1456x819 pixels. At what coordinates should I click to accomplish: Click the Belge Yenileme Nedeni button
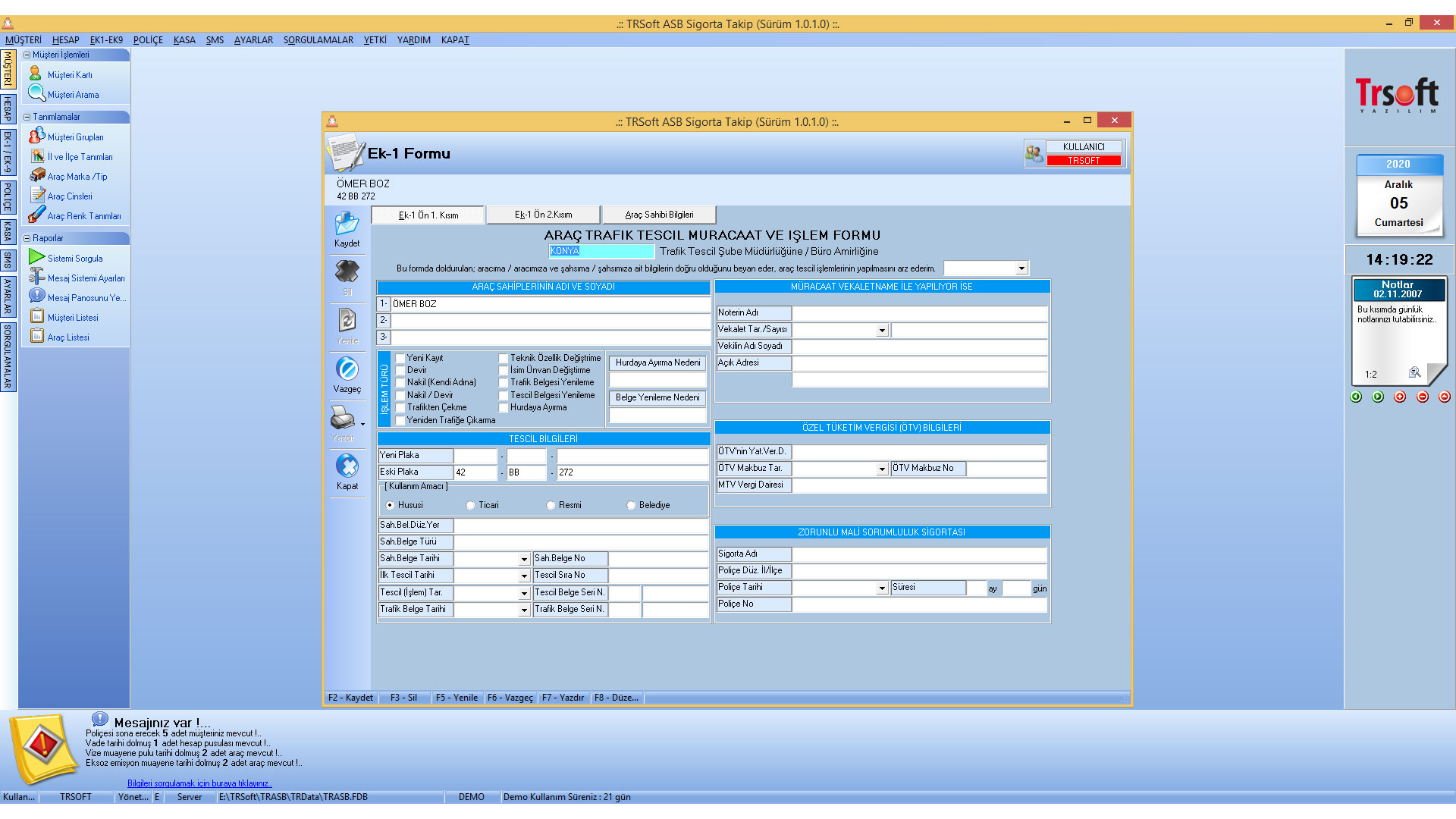[x=657, y=397]
